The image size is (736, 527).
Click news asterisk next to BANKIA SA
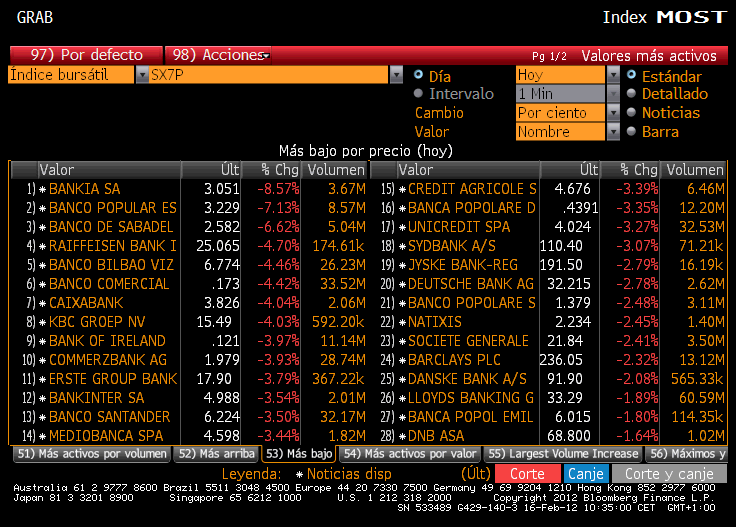point(42,190)
